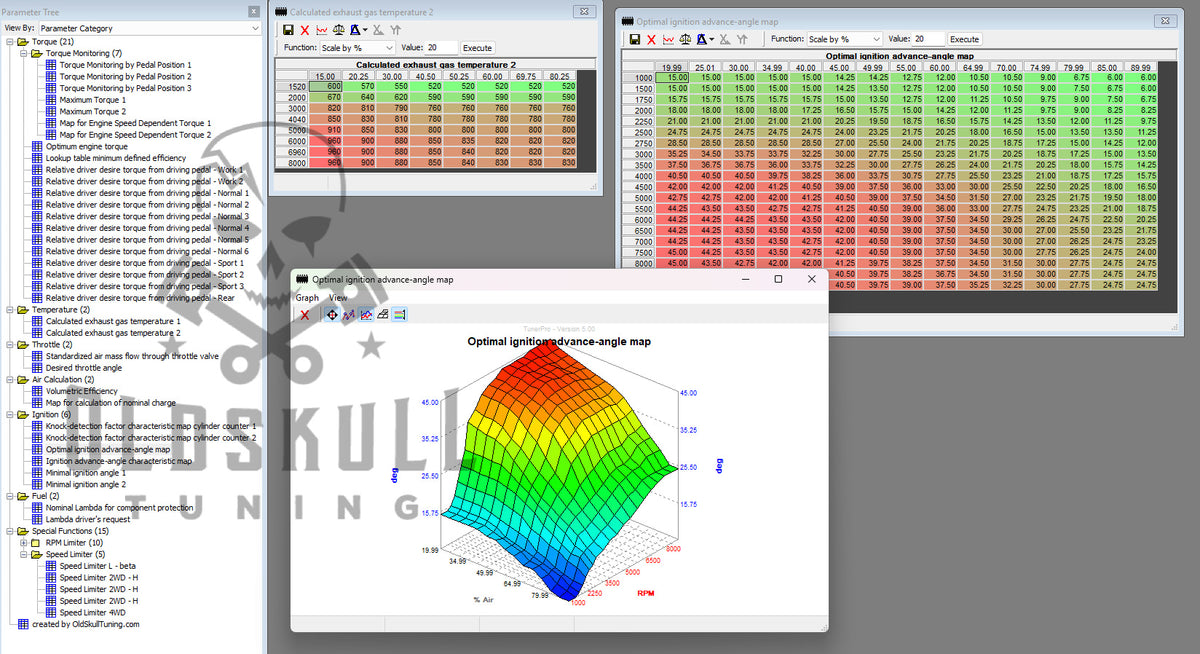
Task: Click the wireframe surface icon in graph toolbar
Action: (383, 315)
